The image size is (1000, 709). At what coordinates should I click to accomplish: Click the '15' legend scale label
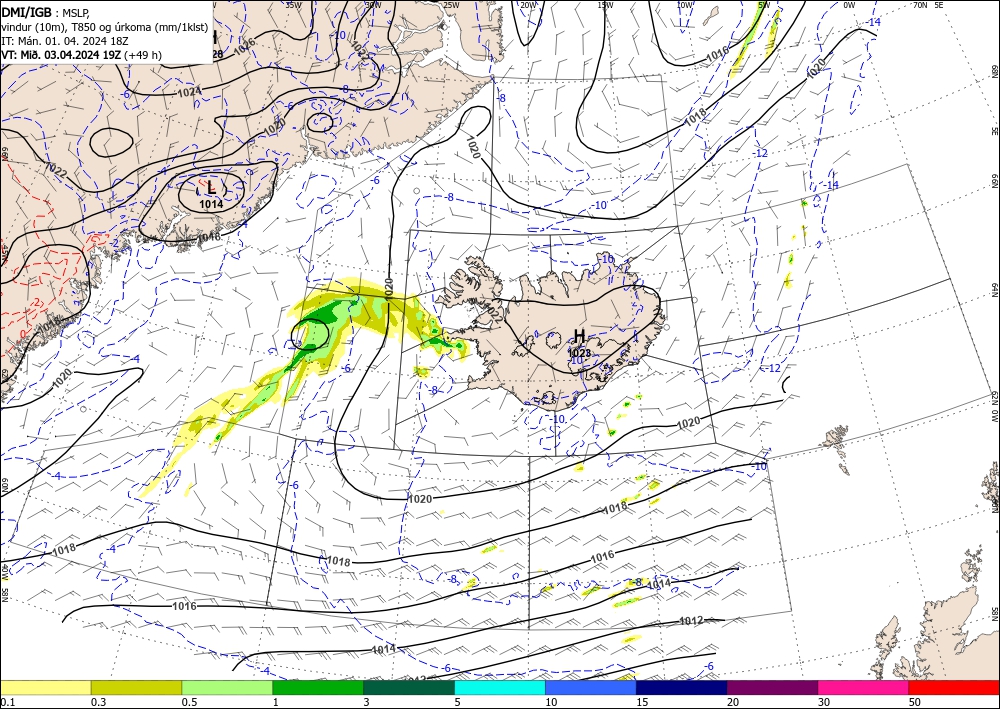tap(642, 702)
